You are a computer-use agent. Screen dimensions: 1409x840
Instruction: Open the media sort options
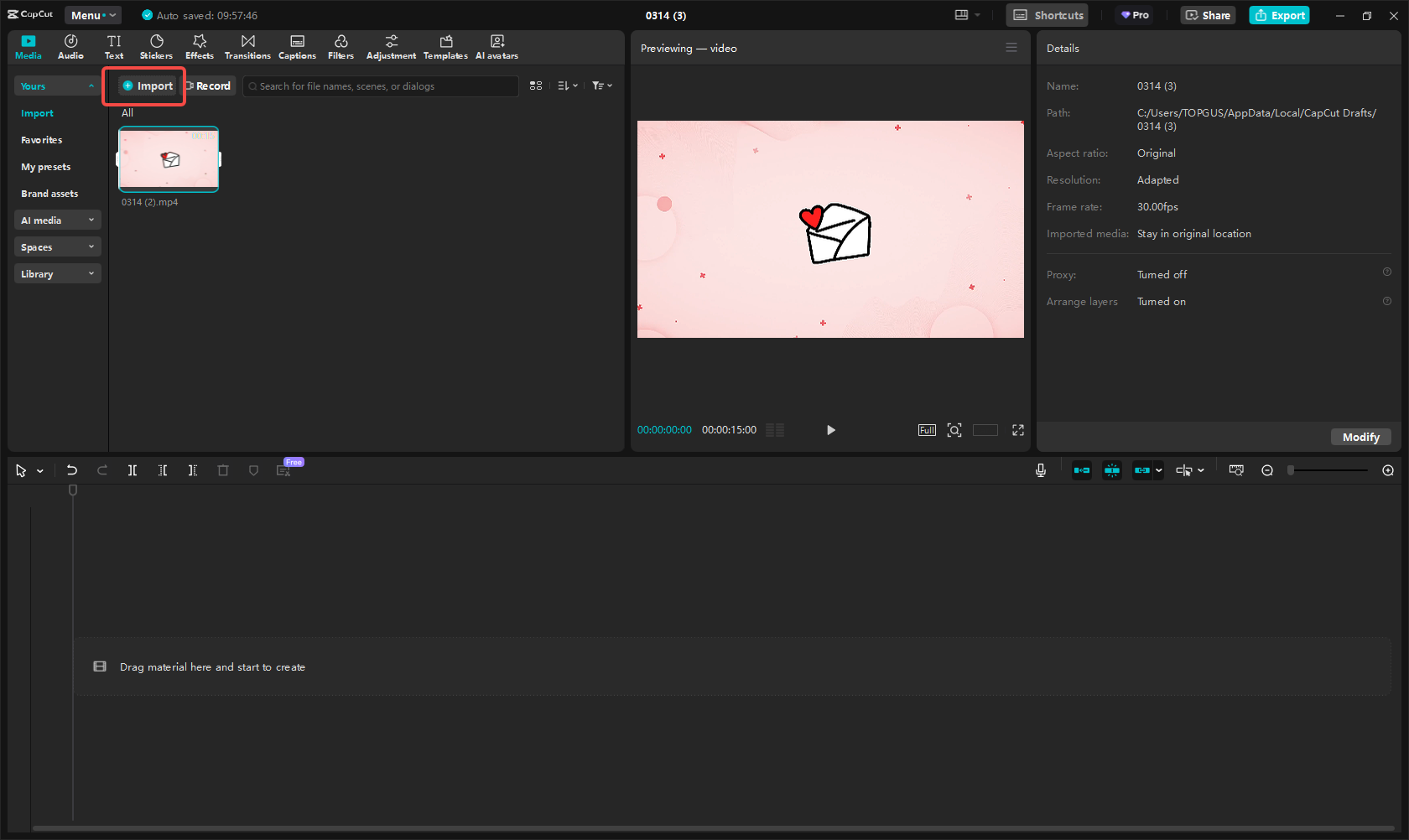(568, 86)
